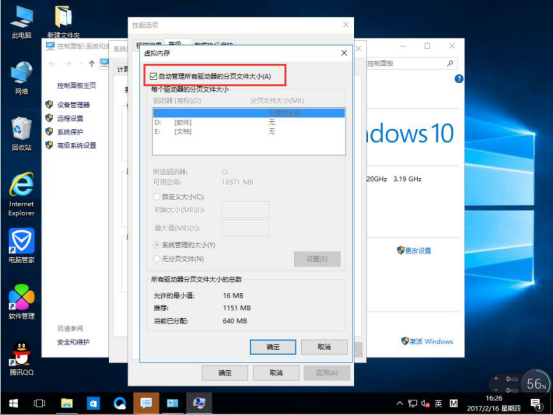Click the 初始大小 input field
This screenshot has height=415, width=553.
[x=245, y=209]
